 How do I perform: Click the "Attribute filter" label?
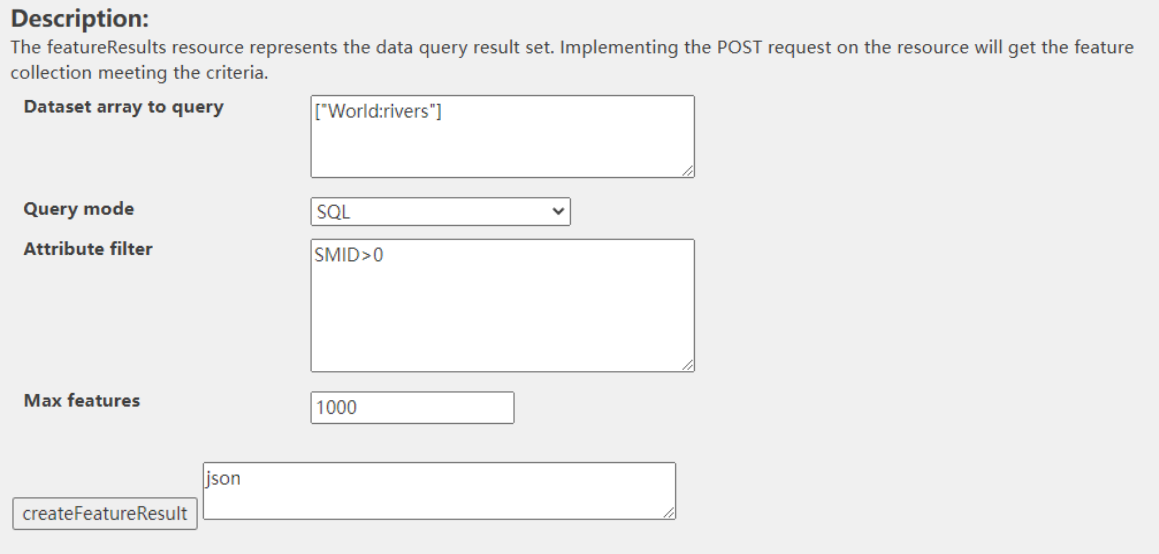[88, 249]
